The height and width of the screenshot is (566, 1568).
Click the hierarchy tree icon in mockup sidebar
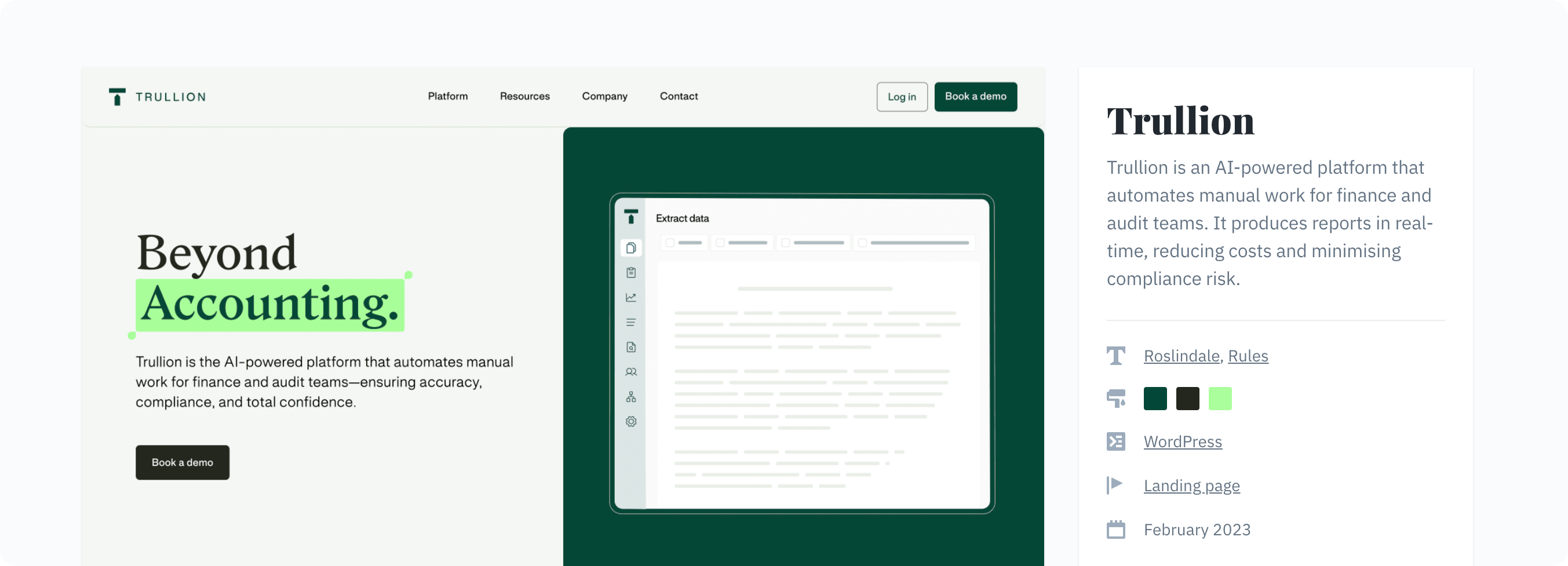(x=630, y=397)
